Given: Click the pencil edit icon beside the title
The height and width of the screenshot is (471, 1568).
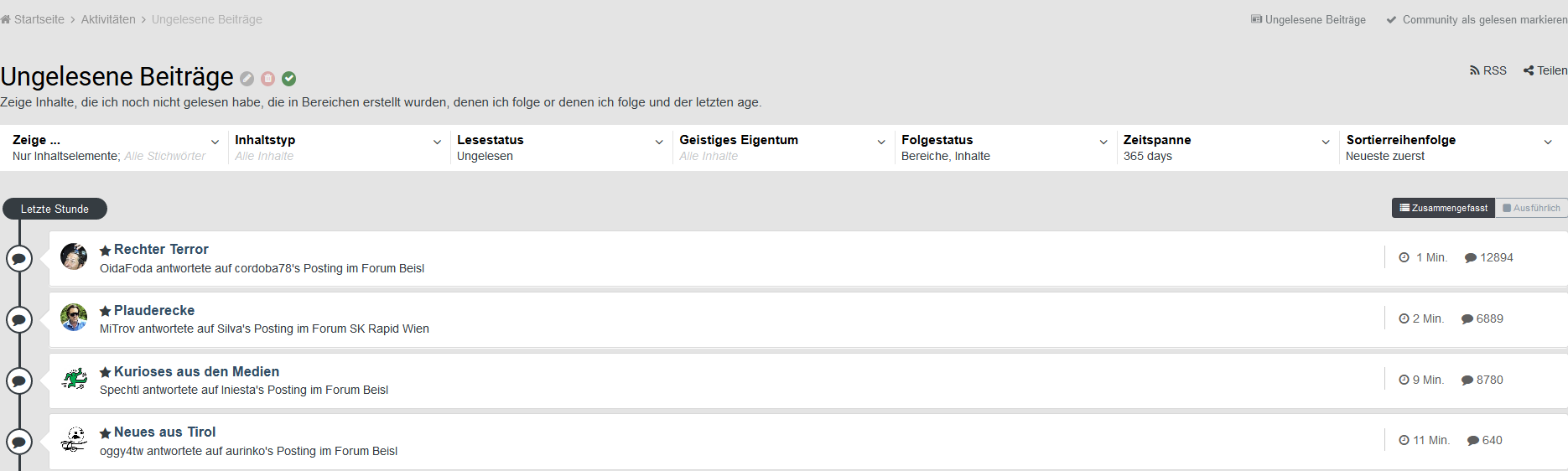Looking at the screenshot, I should click(247, 79).
